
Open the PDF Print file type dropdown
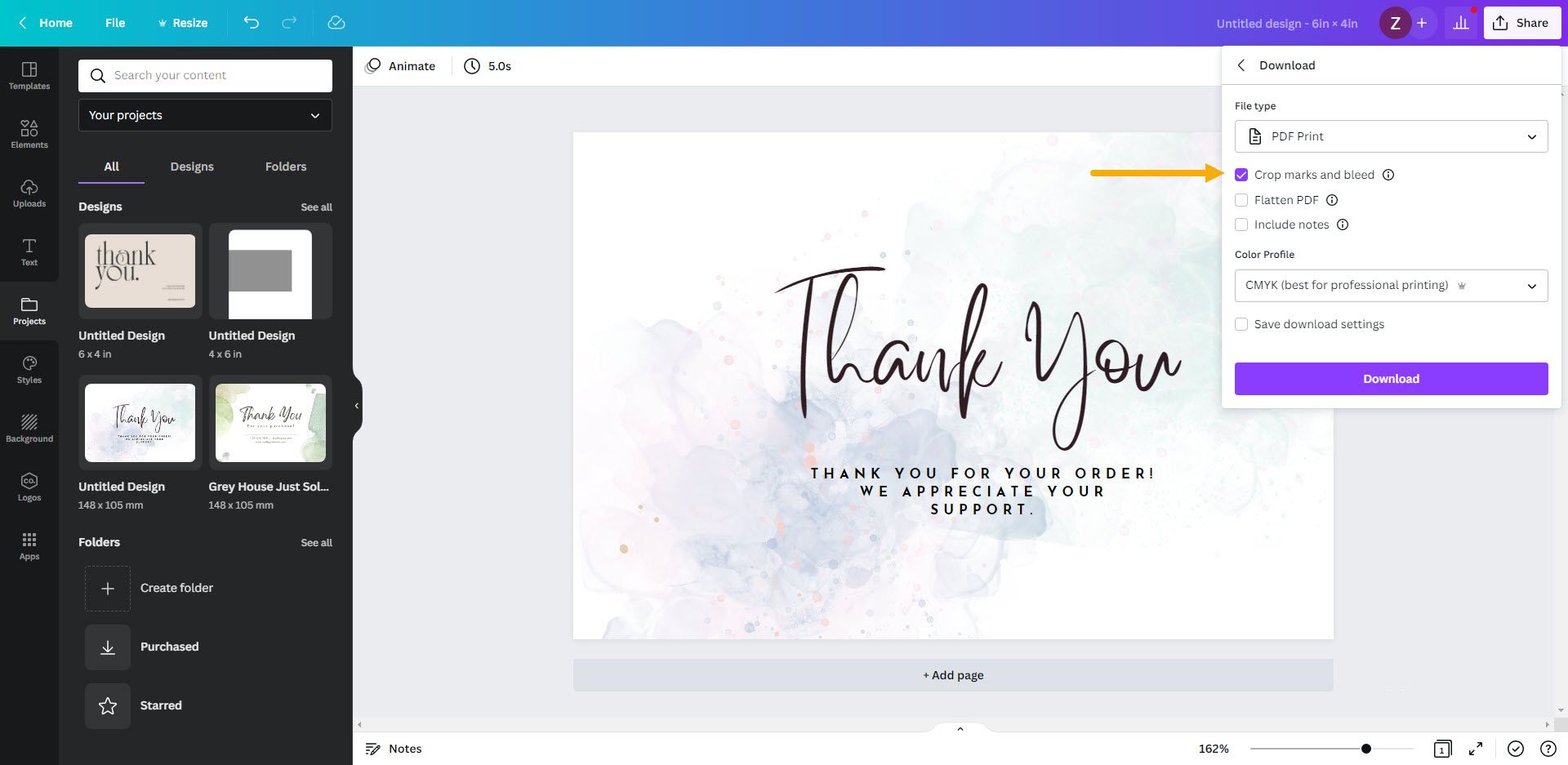coord(1390,136)
